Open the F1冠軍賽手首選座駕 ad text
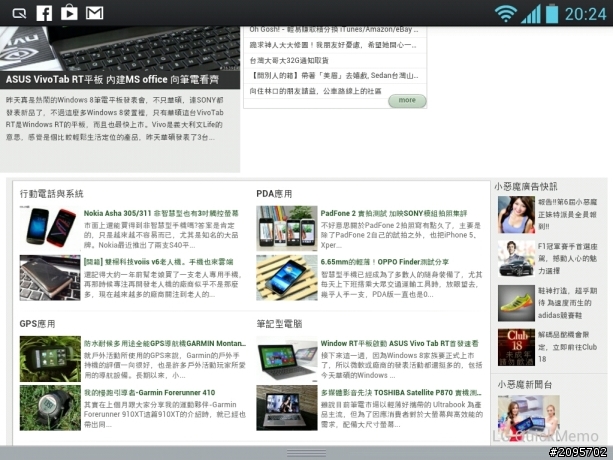The width and height of the screenshot is (613, 460). click(567, 258)
